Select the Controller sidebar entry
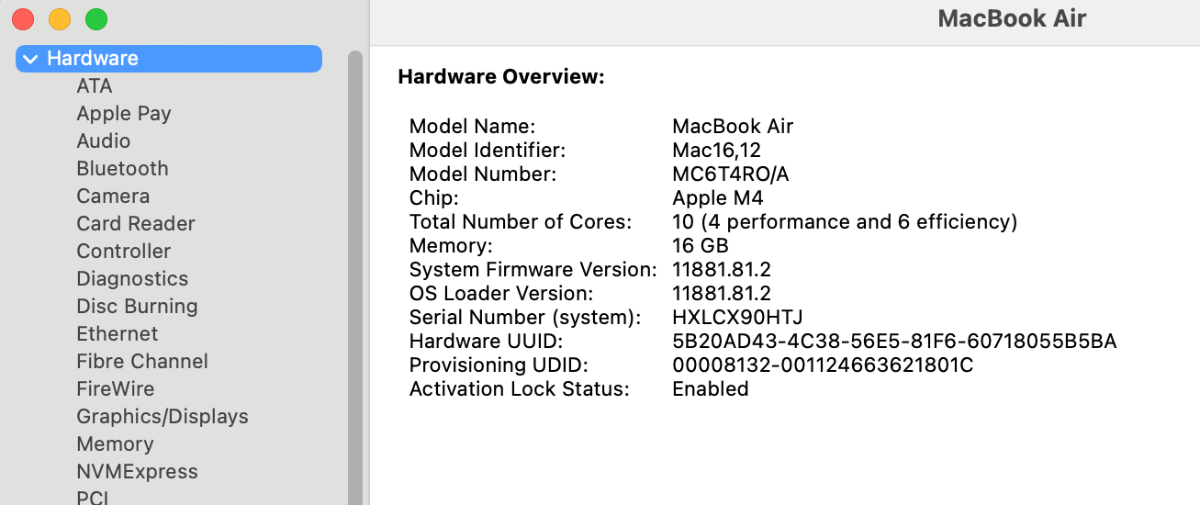Image resolution: width=1200 pixels, height=505 pixels. (x=123, y=251)
